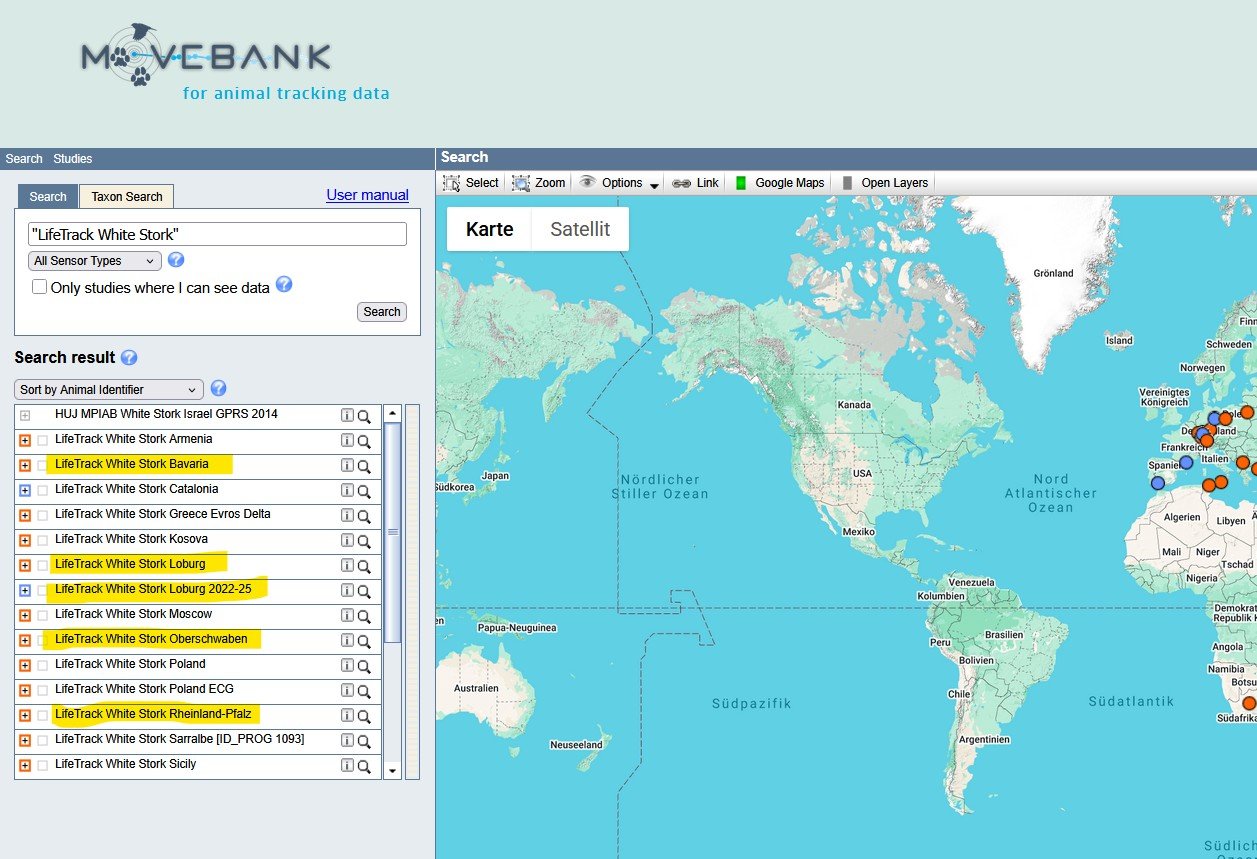The height and width of the screenshot is (859, 1257).
Task: Open the Studies menu
Action: (73, 159)
